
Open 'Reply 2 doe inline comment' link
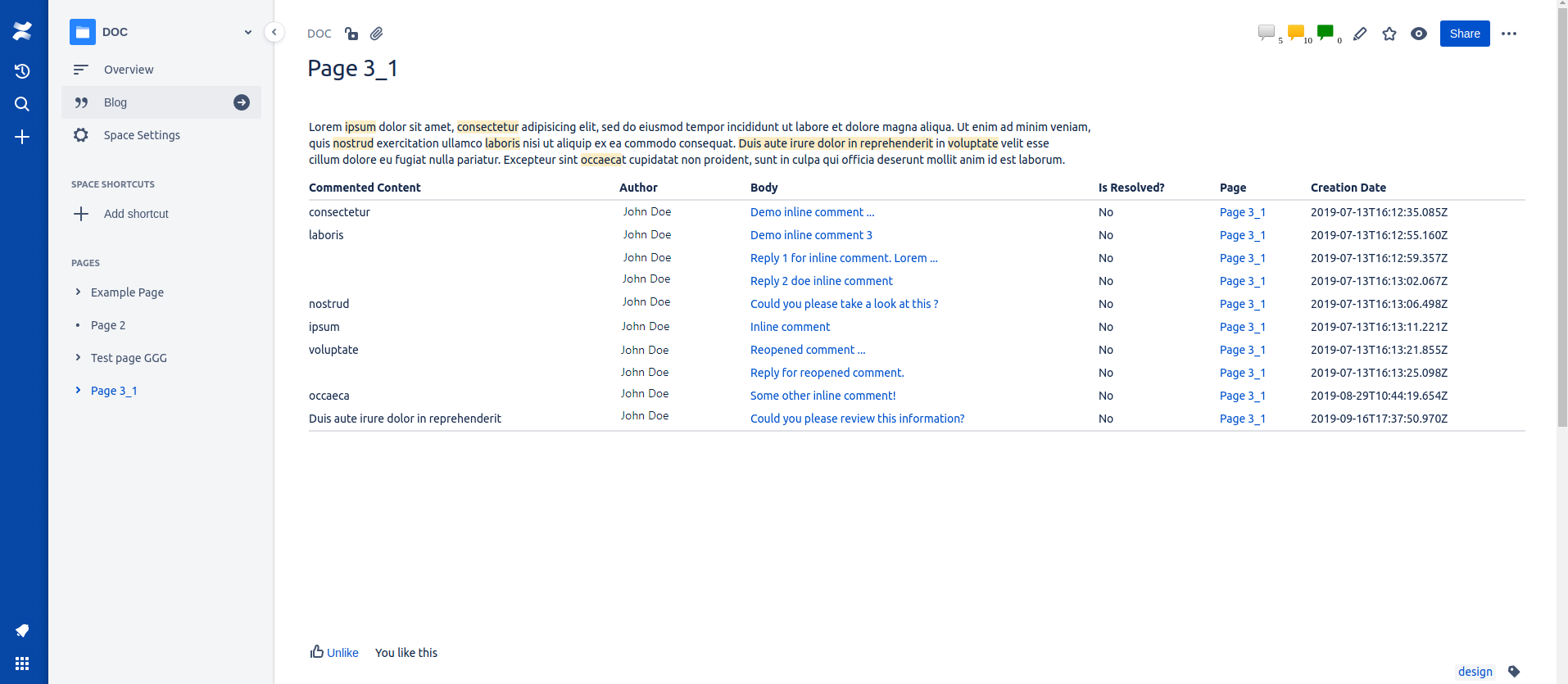(822, 281)
